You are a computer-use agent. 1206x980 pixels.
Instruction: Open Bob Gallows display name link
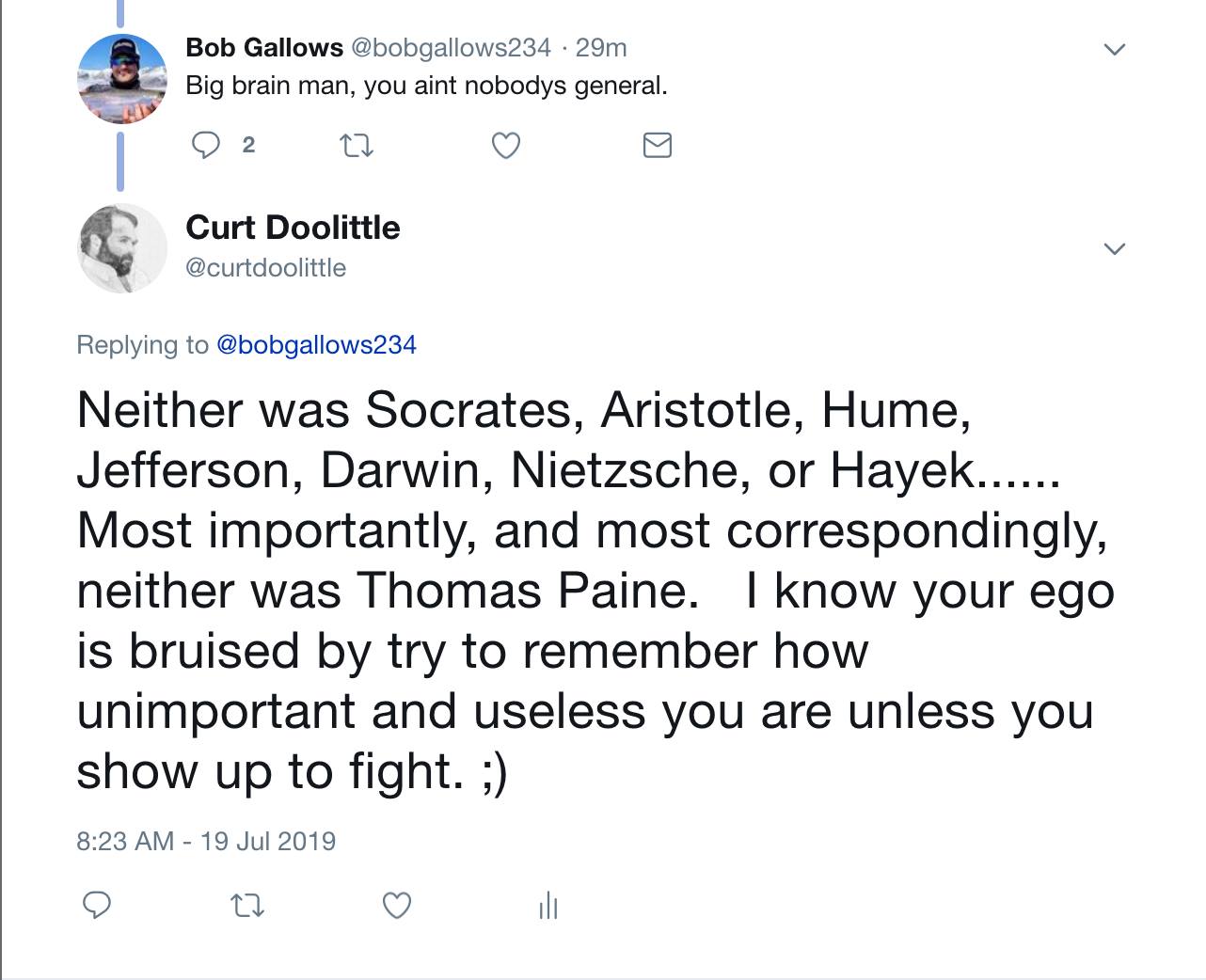point(264,47)
